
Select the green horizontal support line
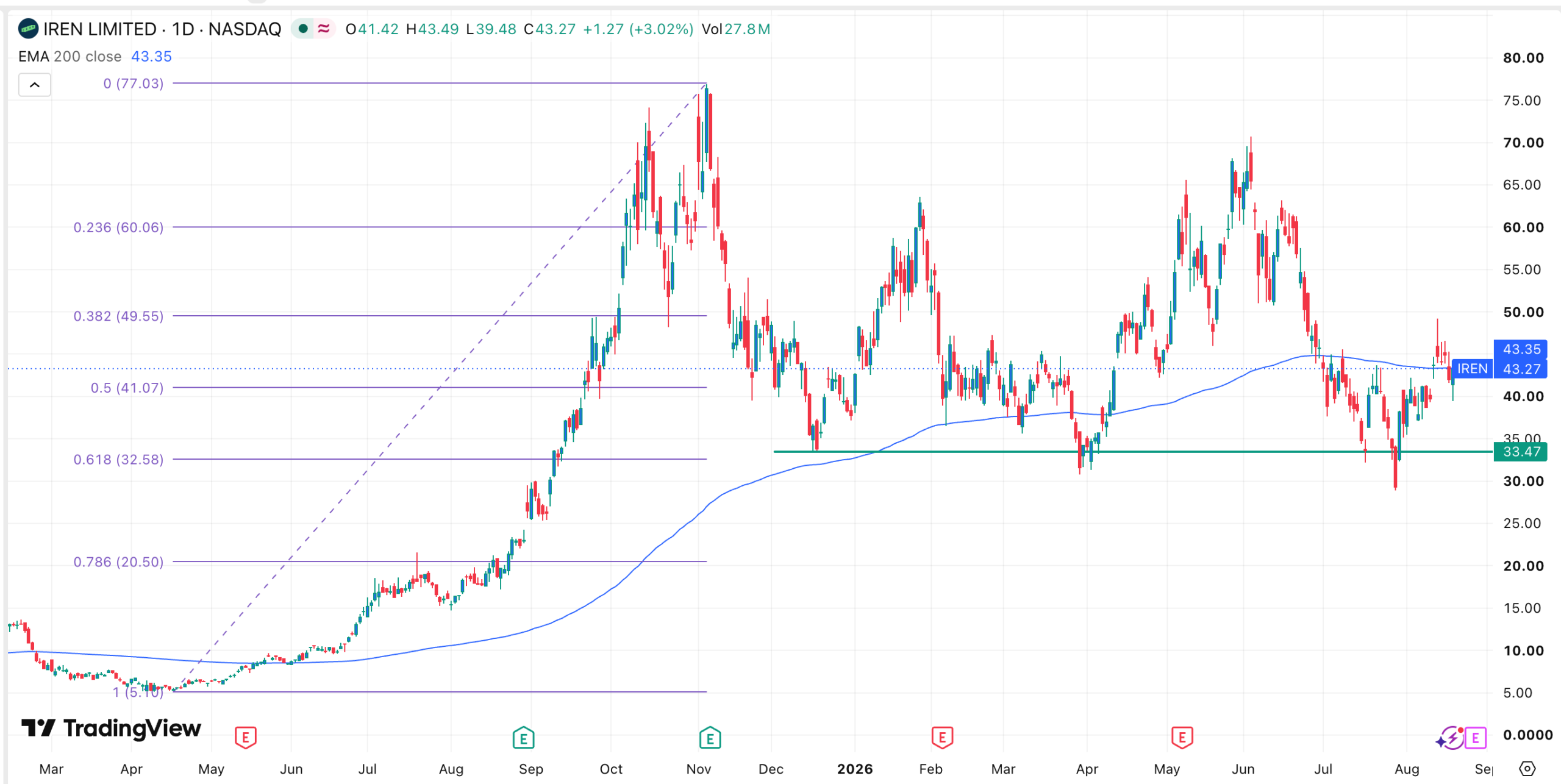[x=1133, y=452]
